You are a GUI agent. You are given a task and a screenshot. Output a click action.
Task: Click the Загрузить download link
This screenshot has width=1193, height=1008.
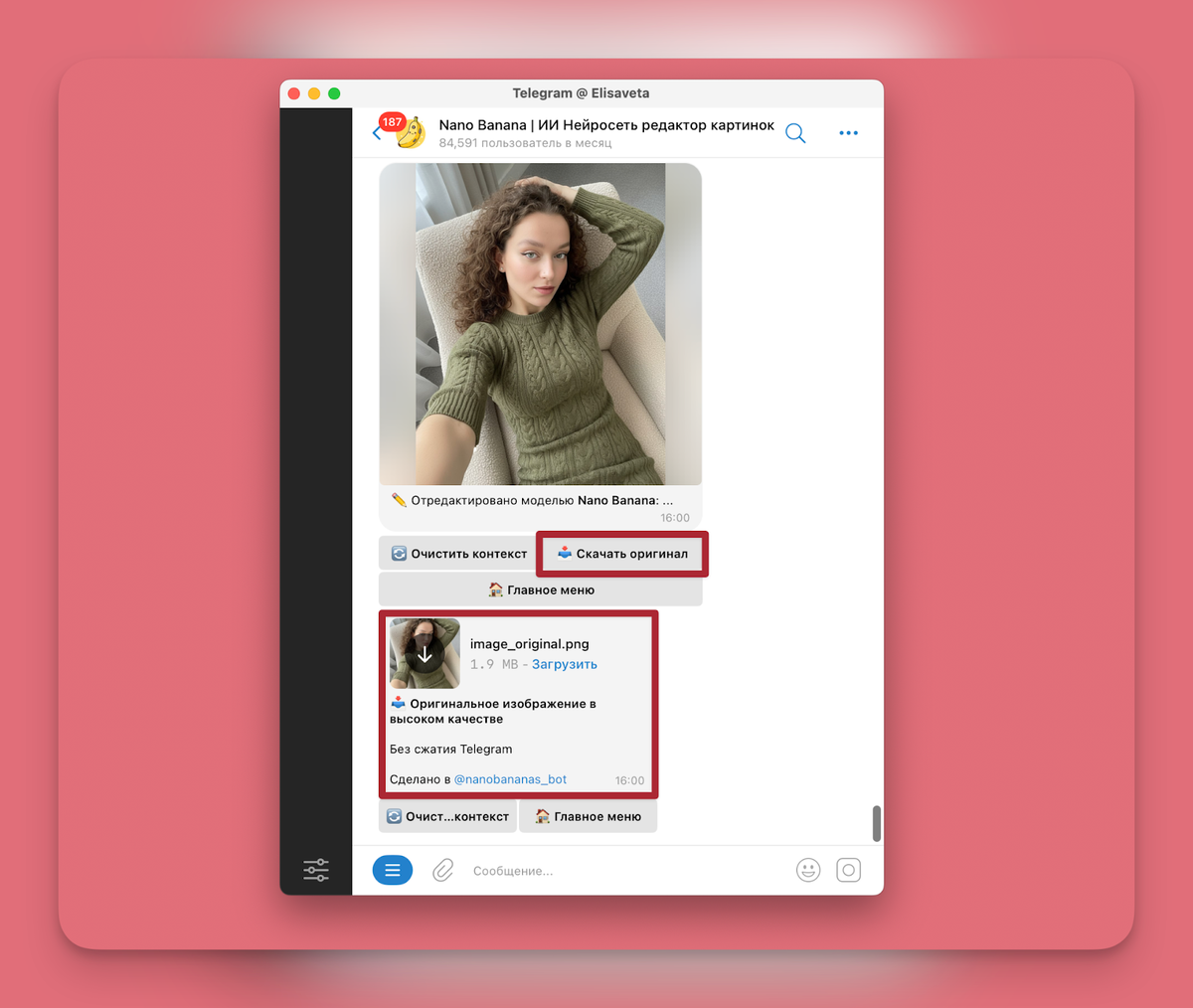click(x=565, y=664)
